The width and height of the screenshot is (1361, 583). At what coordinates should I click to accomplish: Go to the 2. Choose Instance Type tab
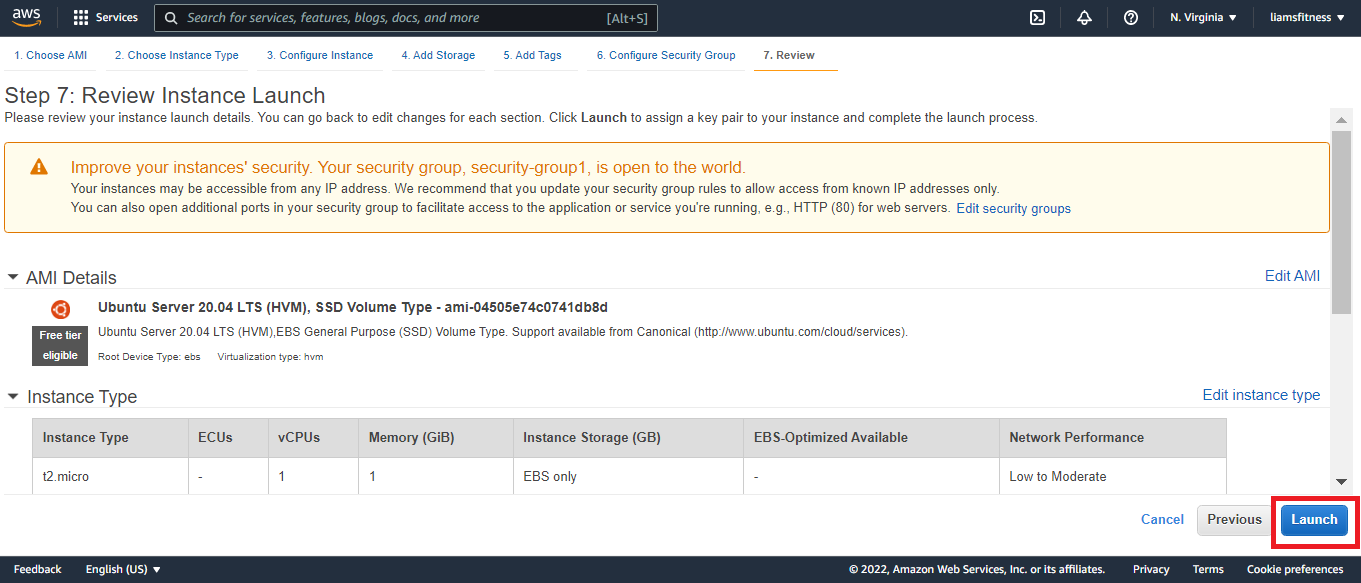pos(176,55)
